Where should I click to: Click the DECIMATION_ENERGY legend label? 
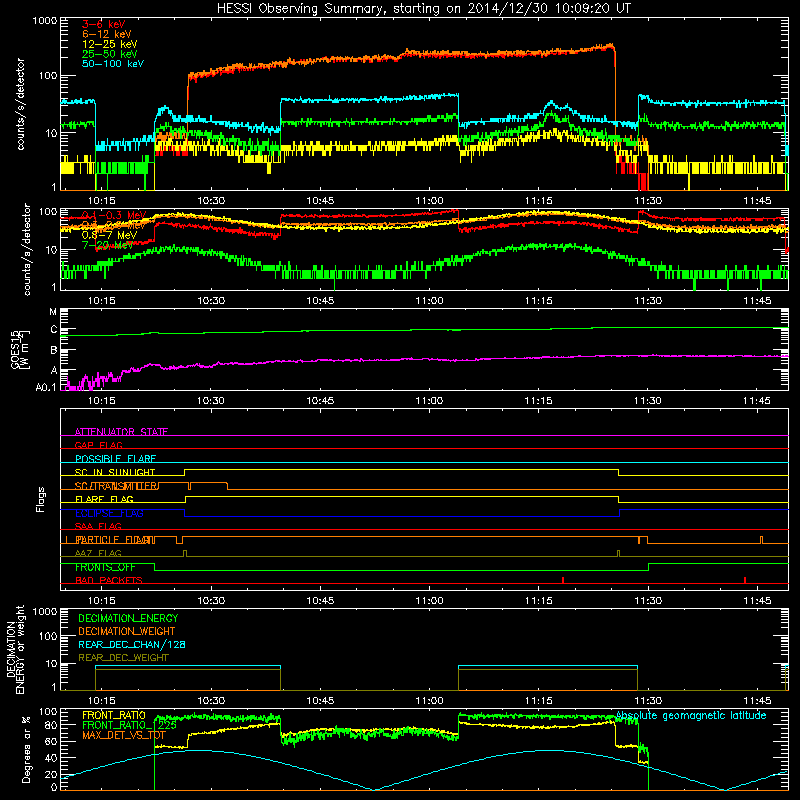click(x=128, y=618)
